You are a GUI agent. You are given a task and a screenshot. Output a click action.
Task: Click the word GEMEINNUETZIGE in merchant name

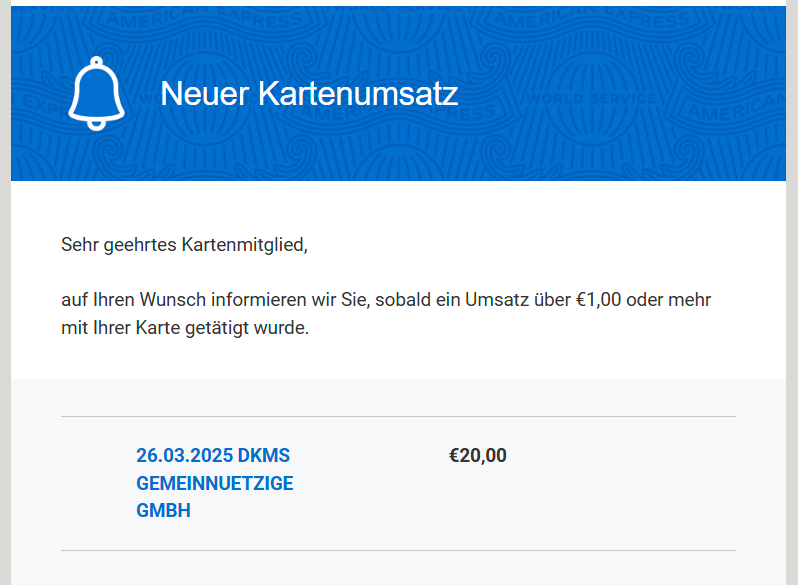coord(214,484)
